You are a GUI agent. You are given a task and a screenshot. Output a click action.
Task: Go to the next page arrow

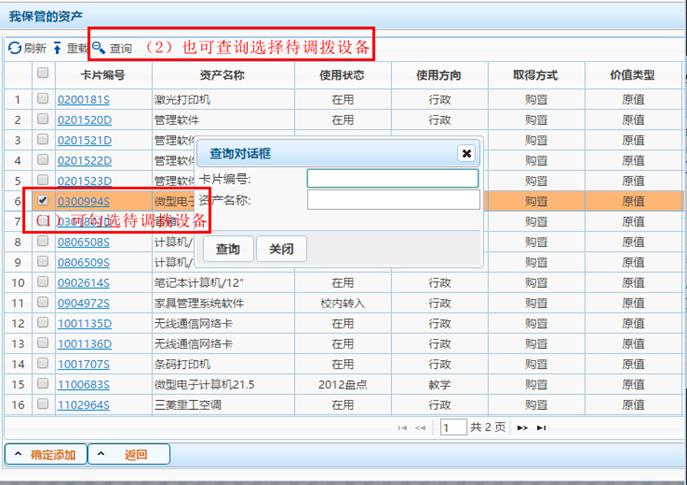(522, 428)
